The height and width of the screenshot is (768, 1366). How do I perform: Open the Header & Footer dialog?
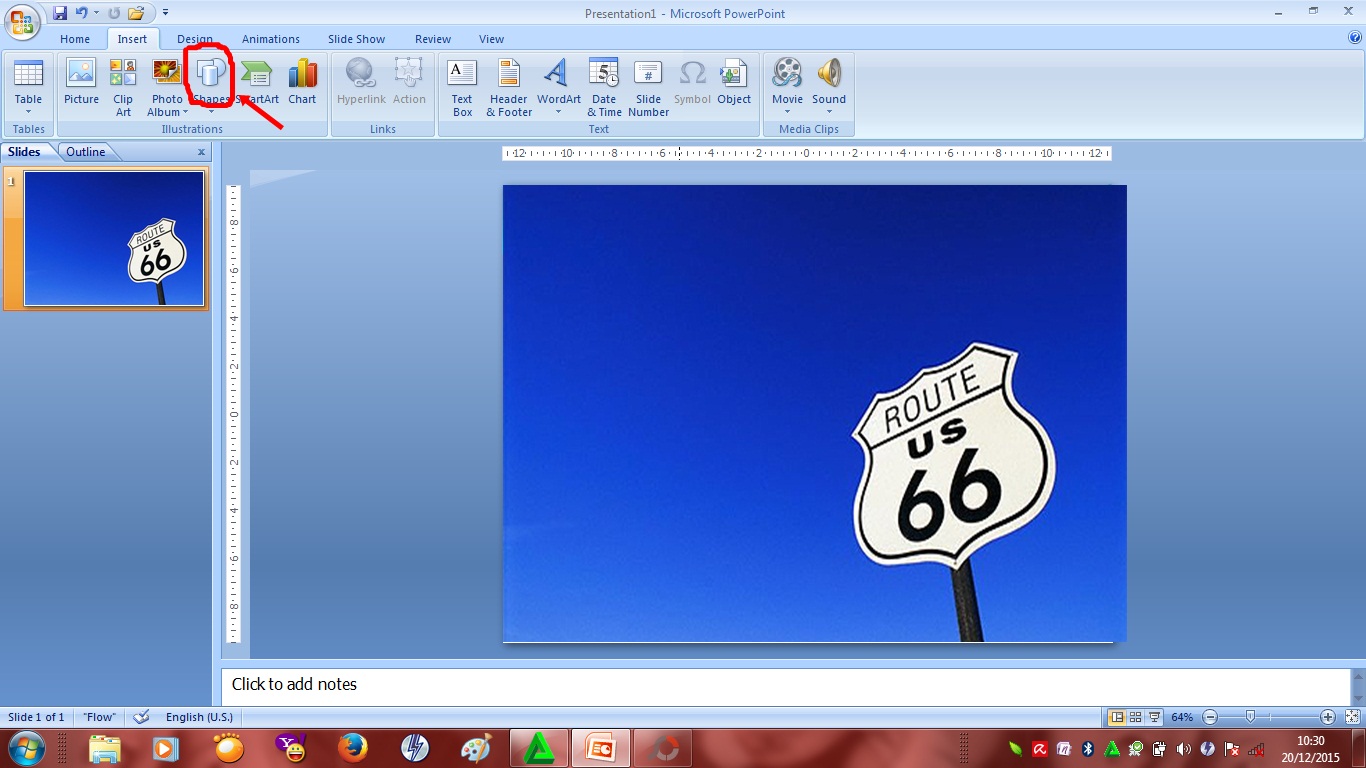click(x=509, y=87)
